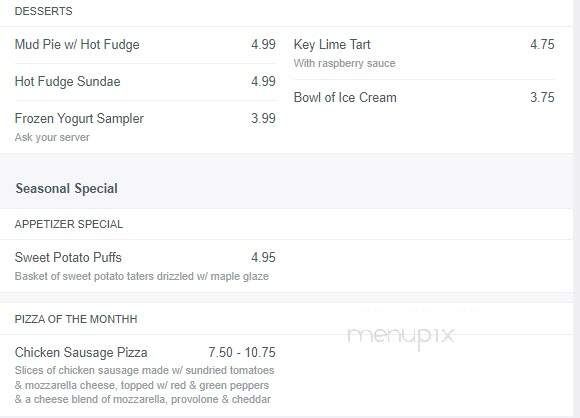The image size is (580, 418).
Task: Click the 'With raspberry sauce' description
Action: (x=344, y=63)
